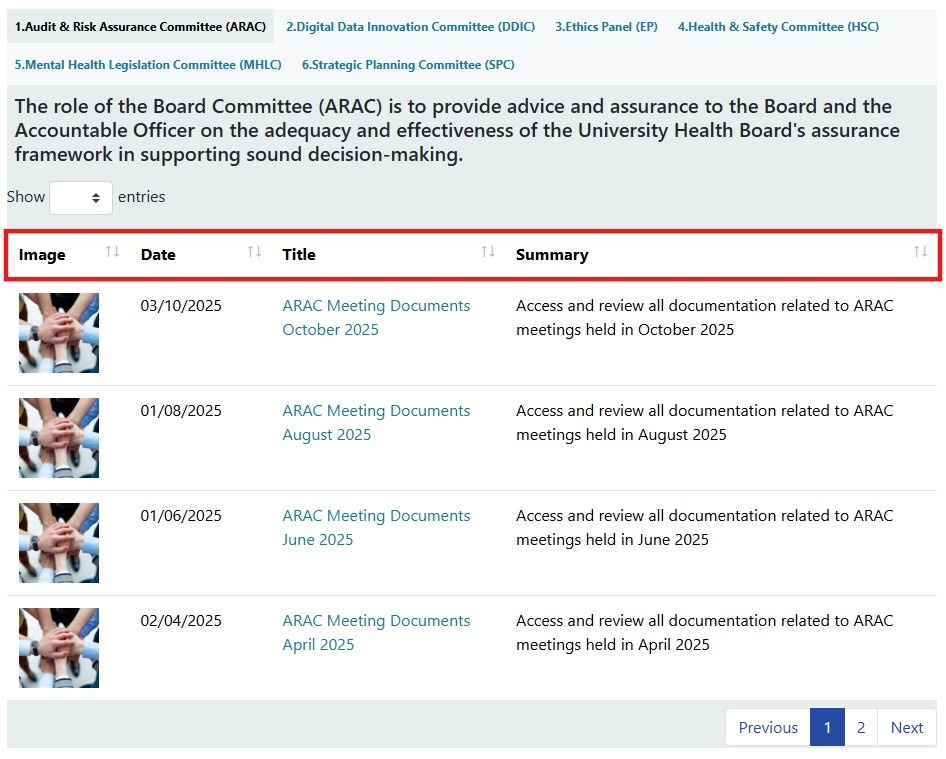946x759 pixels.
Task: Click summary text for June 2025 meetings
Action: coord(705,527)
